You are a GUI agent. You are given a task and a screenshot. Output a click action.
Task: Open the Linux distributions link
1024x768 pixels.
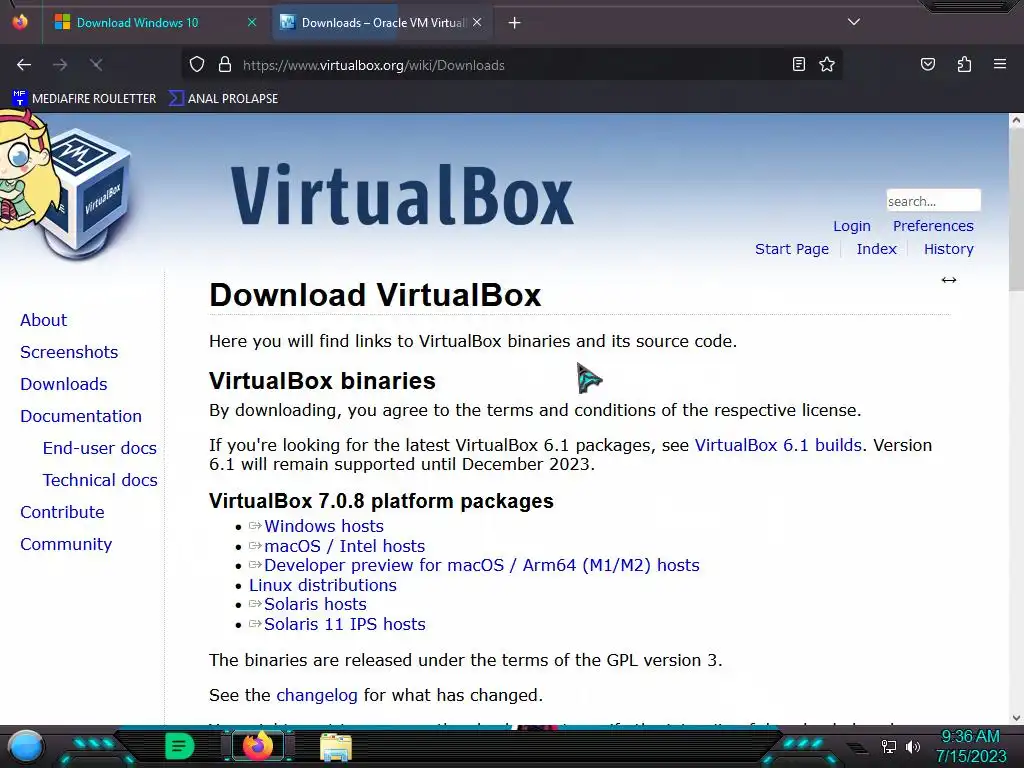point(323,585)
